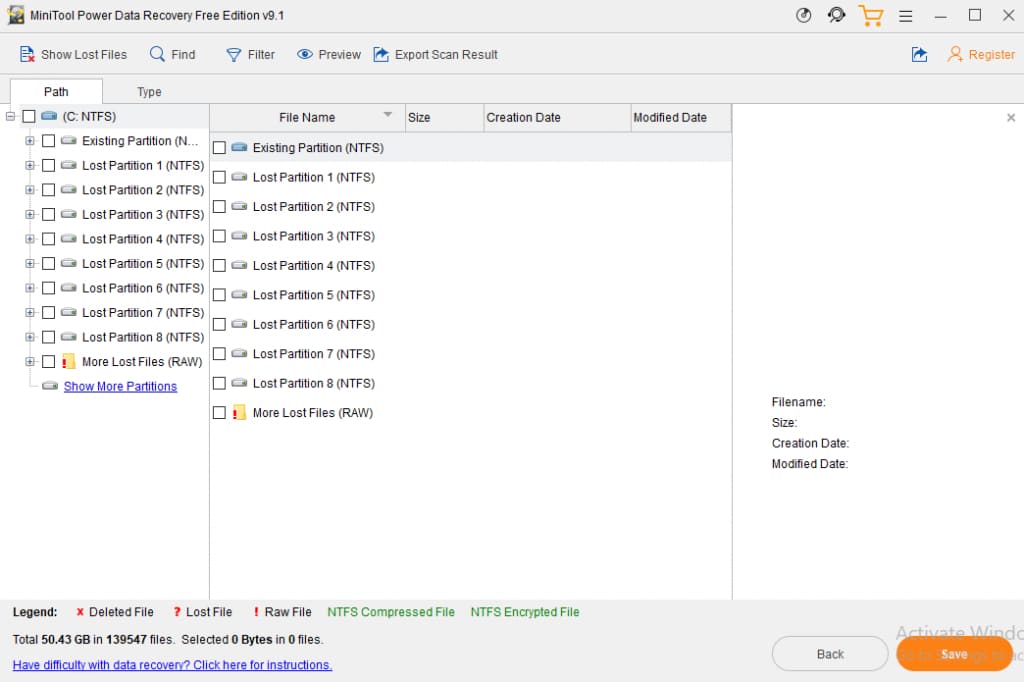Click the Filter funnel icon

click(x=233, y=55)
